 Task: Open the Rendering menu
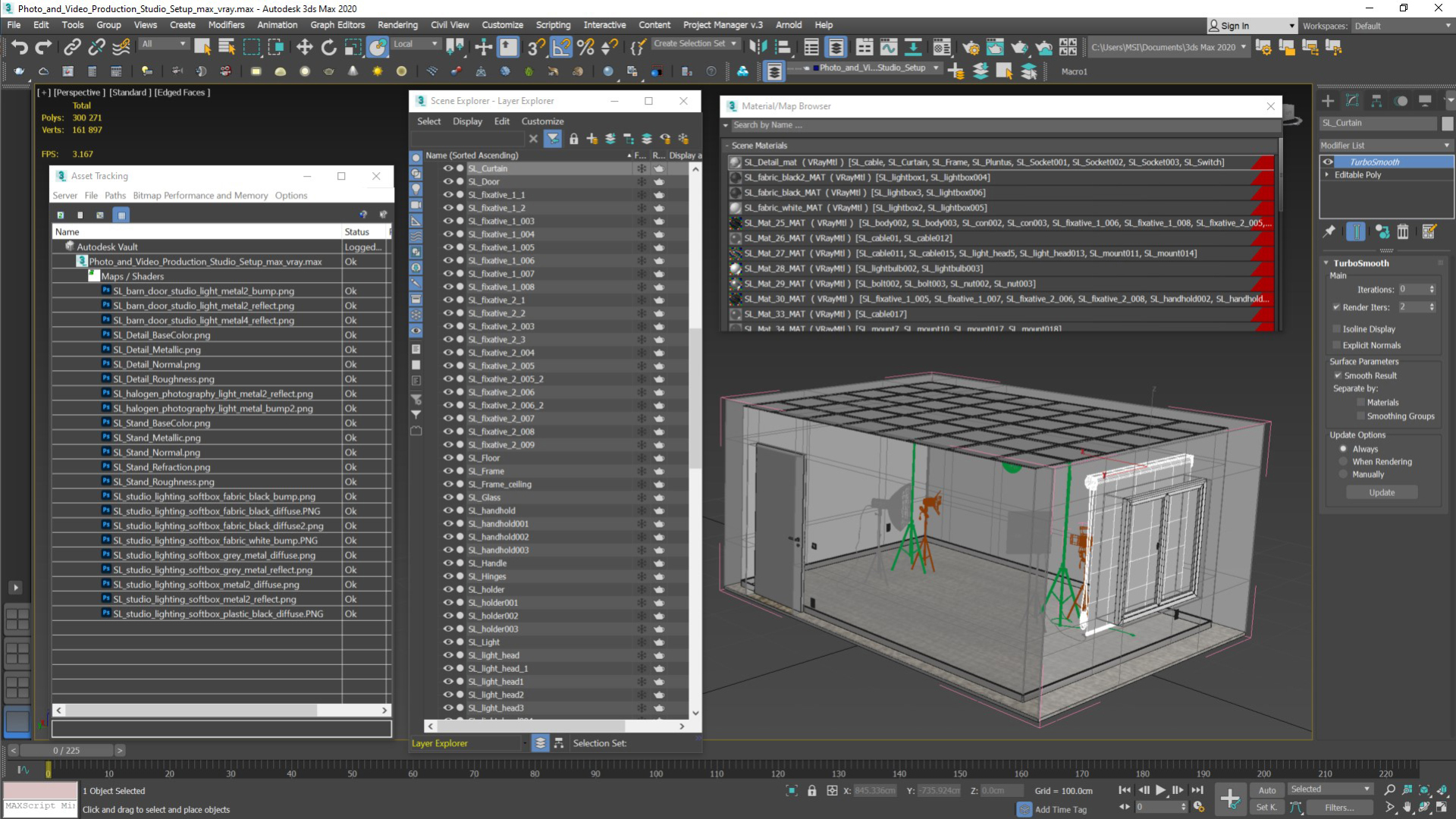[x=397, y=25]
